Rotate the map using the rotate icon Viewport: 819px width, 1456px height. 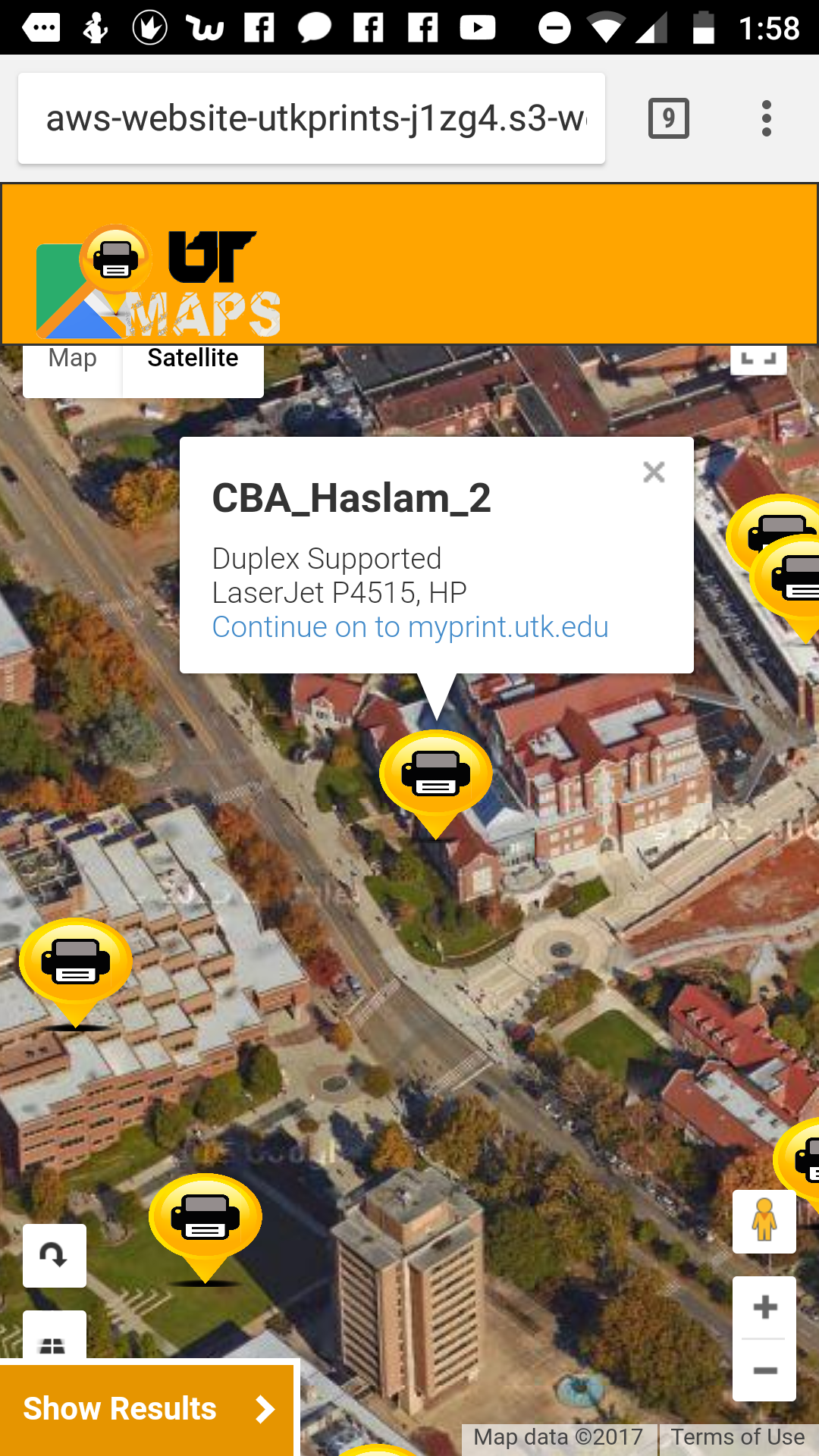click(54, 1255)
